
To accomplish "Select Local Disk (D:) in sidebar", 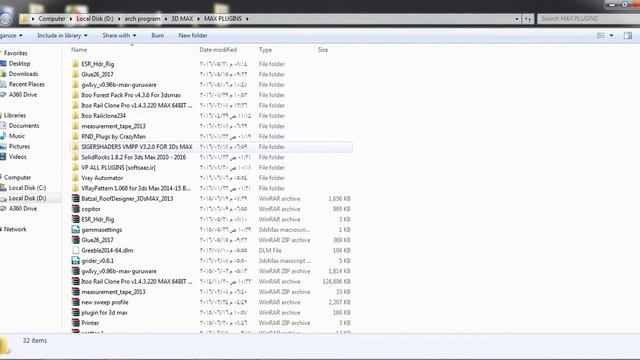I will [27, 198].
